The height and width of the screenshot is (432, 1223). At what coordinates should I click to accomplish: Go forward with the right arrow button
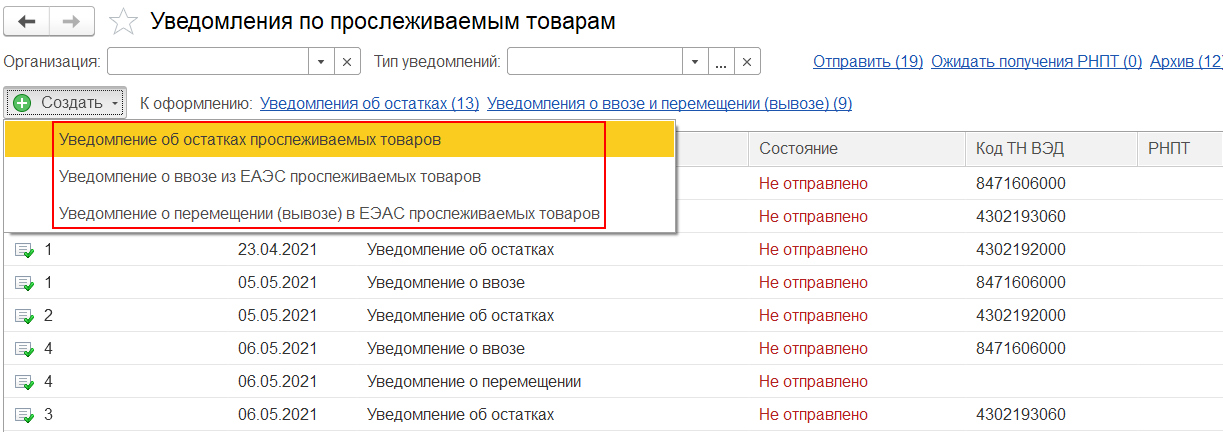click(73, 20)
